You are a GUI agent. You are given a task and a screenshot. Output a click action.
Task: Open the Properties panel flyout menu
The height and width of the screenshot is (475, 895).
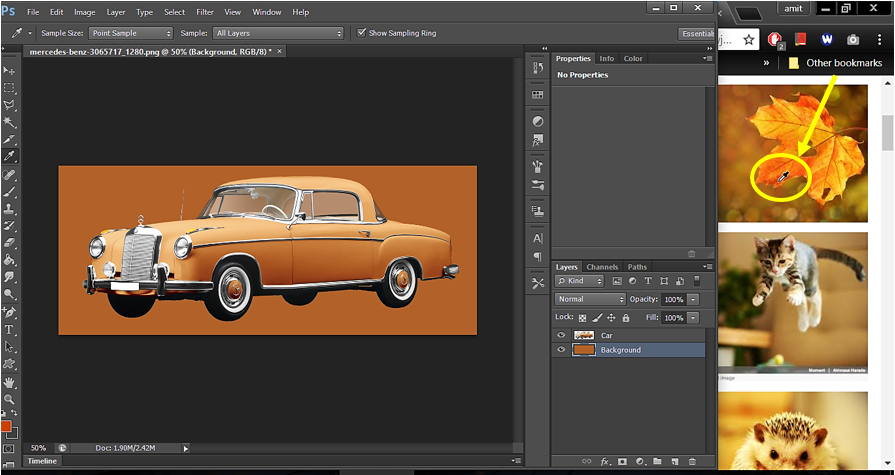coord(708,58)
